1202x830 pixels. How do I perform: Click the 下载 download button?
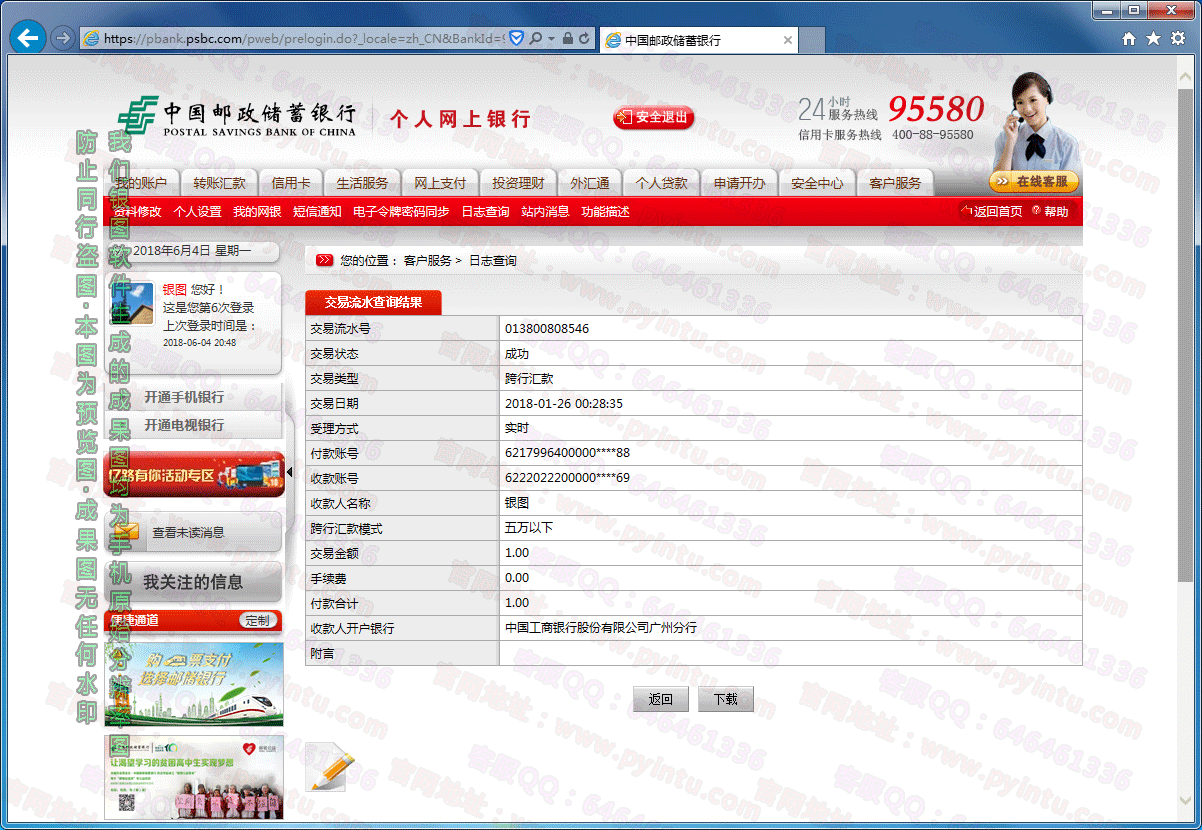(x=726, y=699)
